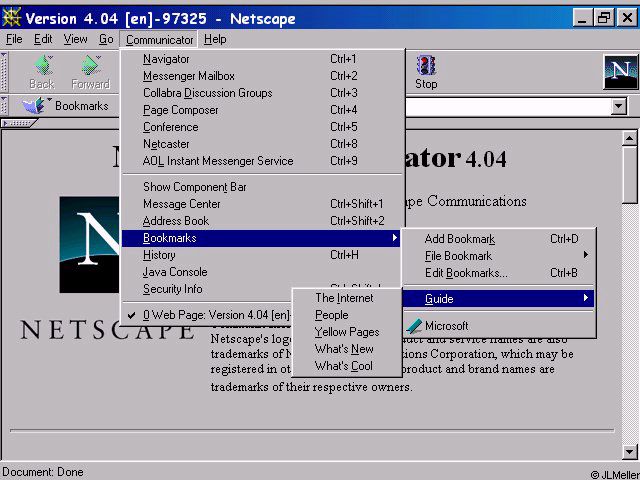
Task: Close the Communicator menu by clicking its title
Action: (159, 40)
